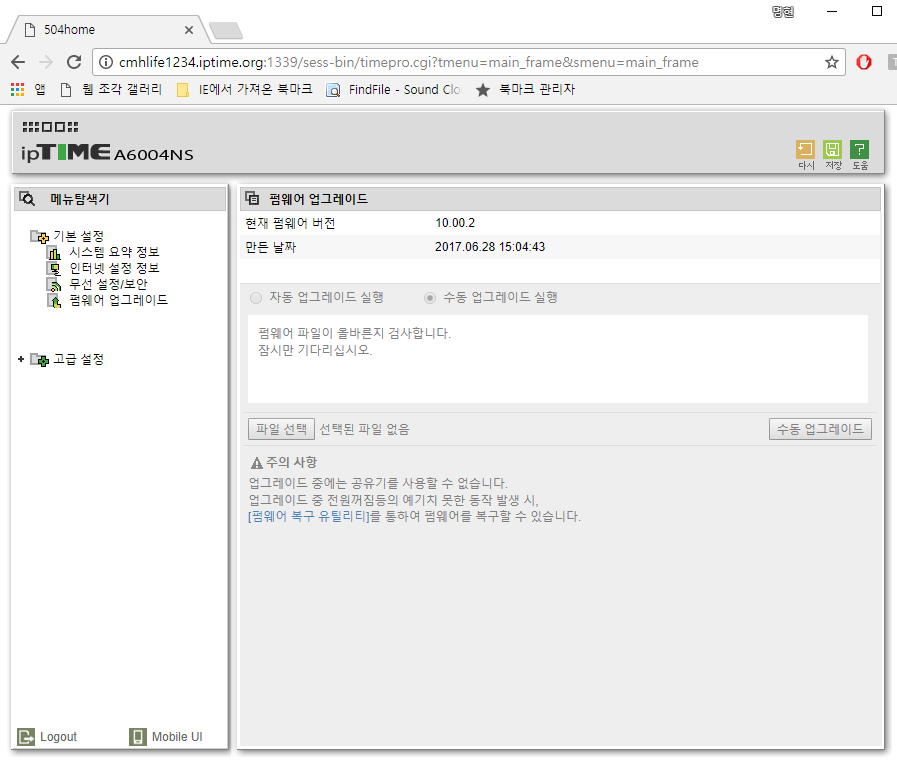Click the browser reload icon
The image size is (897, 762).
74,62
